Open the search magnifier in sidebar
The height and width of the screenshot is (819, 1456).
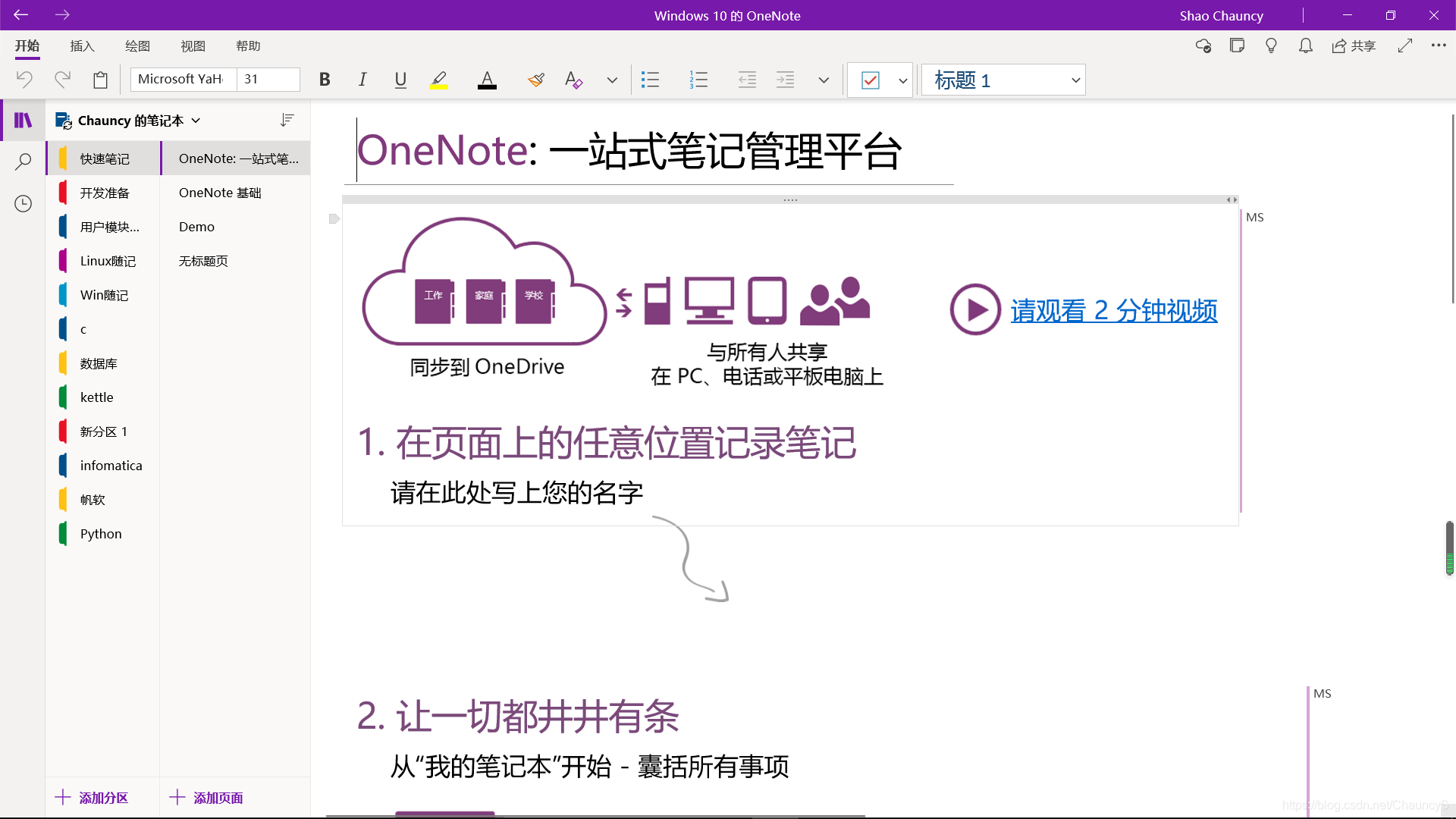[x=24, y=162]
